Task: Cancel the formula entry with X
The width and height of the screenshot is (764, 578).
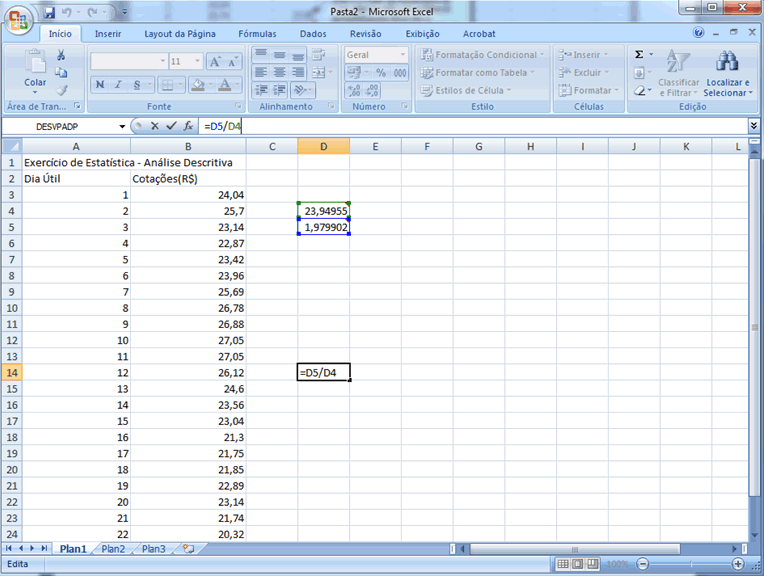Action: click(155, 126)
